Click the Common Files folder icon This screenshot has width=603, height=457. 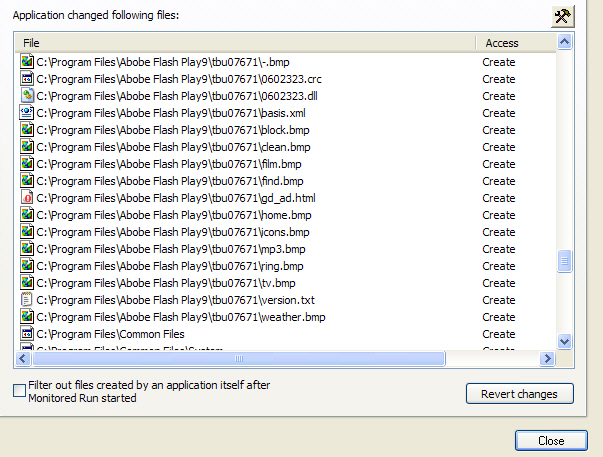28,334
